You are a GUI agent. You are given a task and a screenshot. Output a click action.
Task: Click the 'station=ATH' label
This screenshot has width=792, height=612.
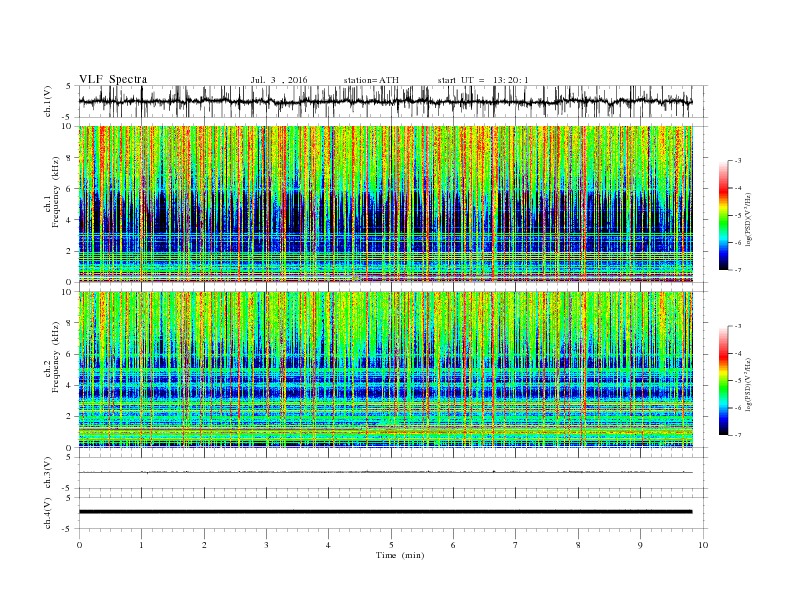pyautogui.click(x=371, y=80)
